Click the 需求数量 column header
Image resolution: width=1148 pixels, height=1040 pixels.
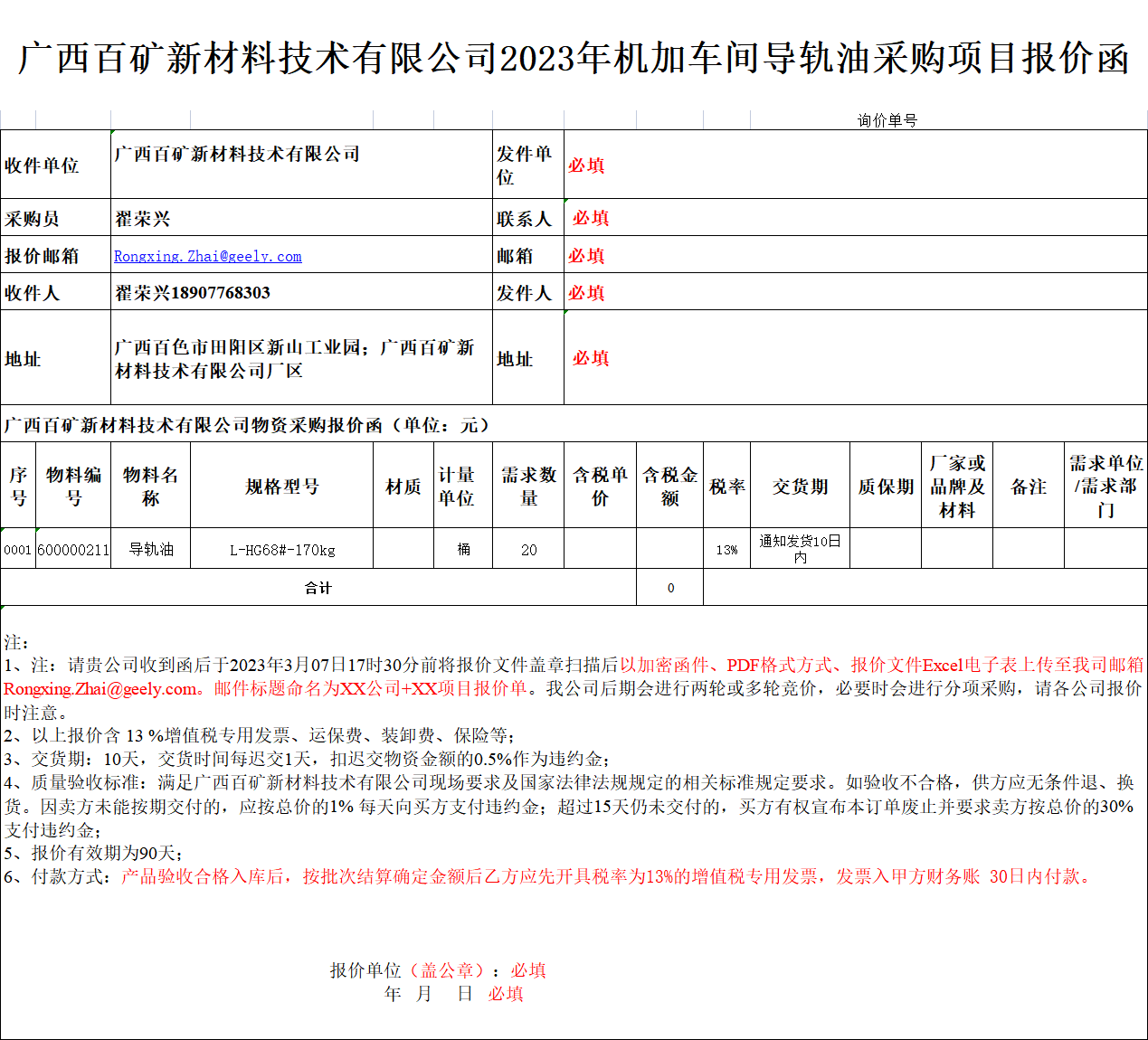click(528, 486)
